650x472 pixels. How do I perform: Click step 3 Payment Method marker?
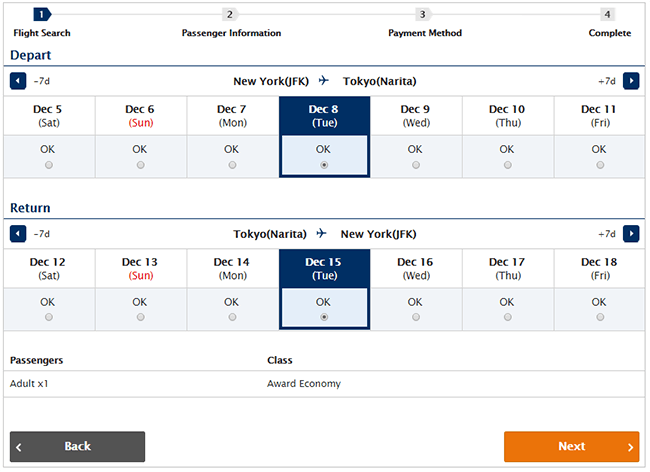point(423,15)
